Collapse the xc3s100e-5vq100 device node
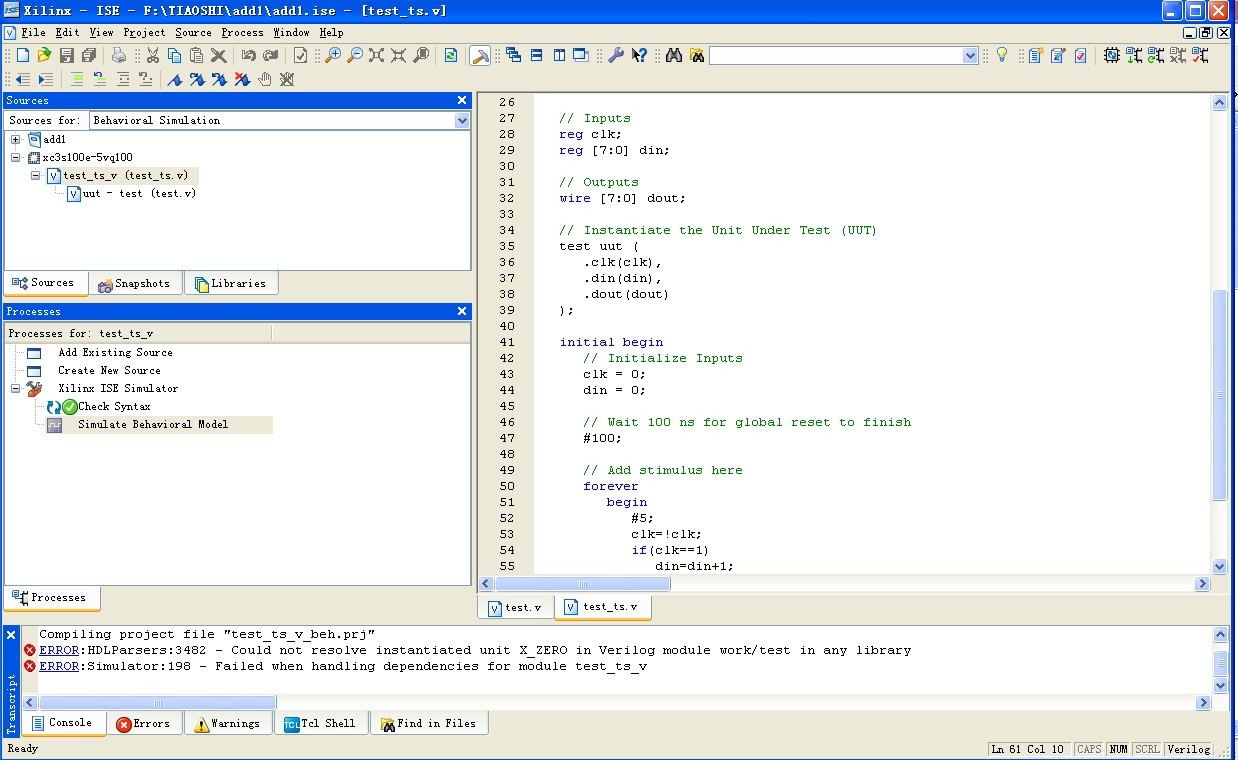The width and height of the screenshot is (1238, 760). click(16, 158)
